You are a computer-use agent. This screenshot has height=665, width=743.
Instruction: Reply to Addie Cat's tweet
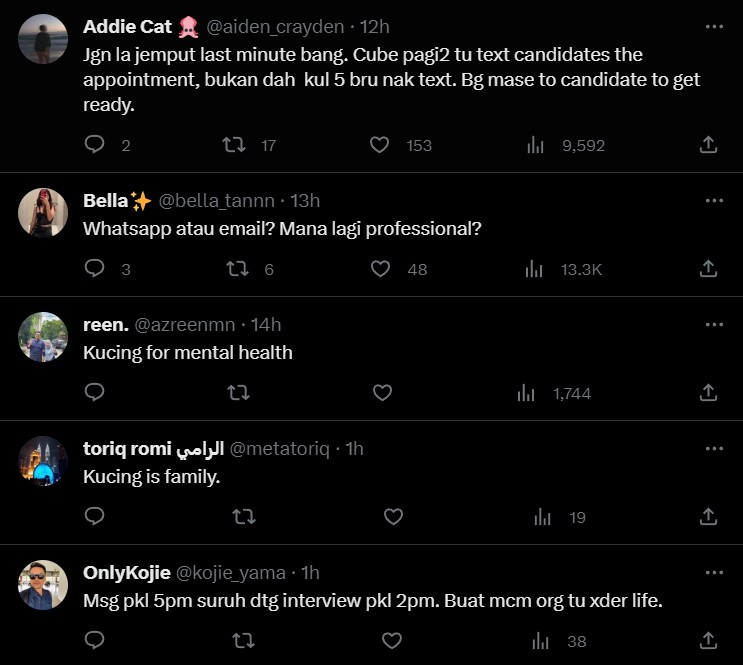click(x=95, y=145)
